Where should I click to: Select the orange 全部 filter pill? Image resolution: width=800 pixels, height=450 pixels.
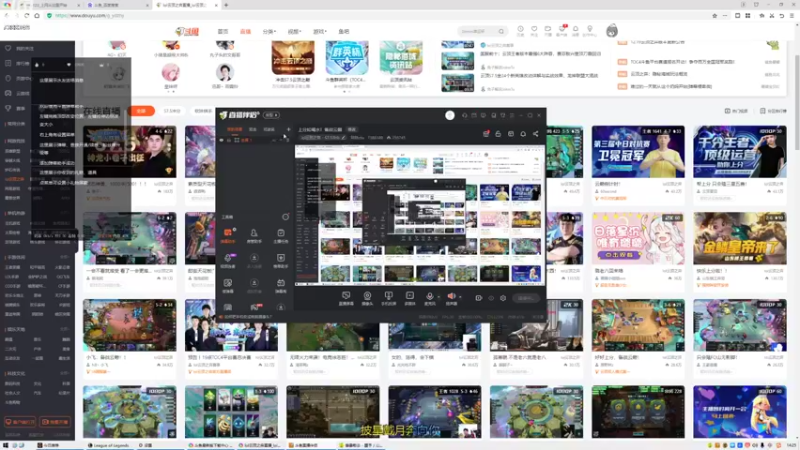point(142,111)
